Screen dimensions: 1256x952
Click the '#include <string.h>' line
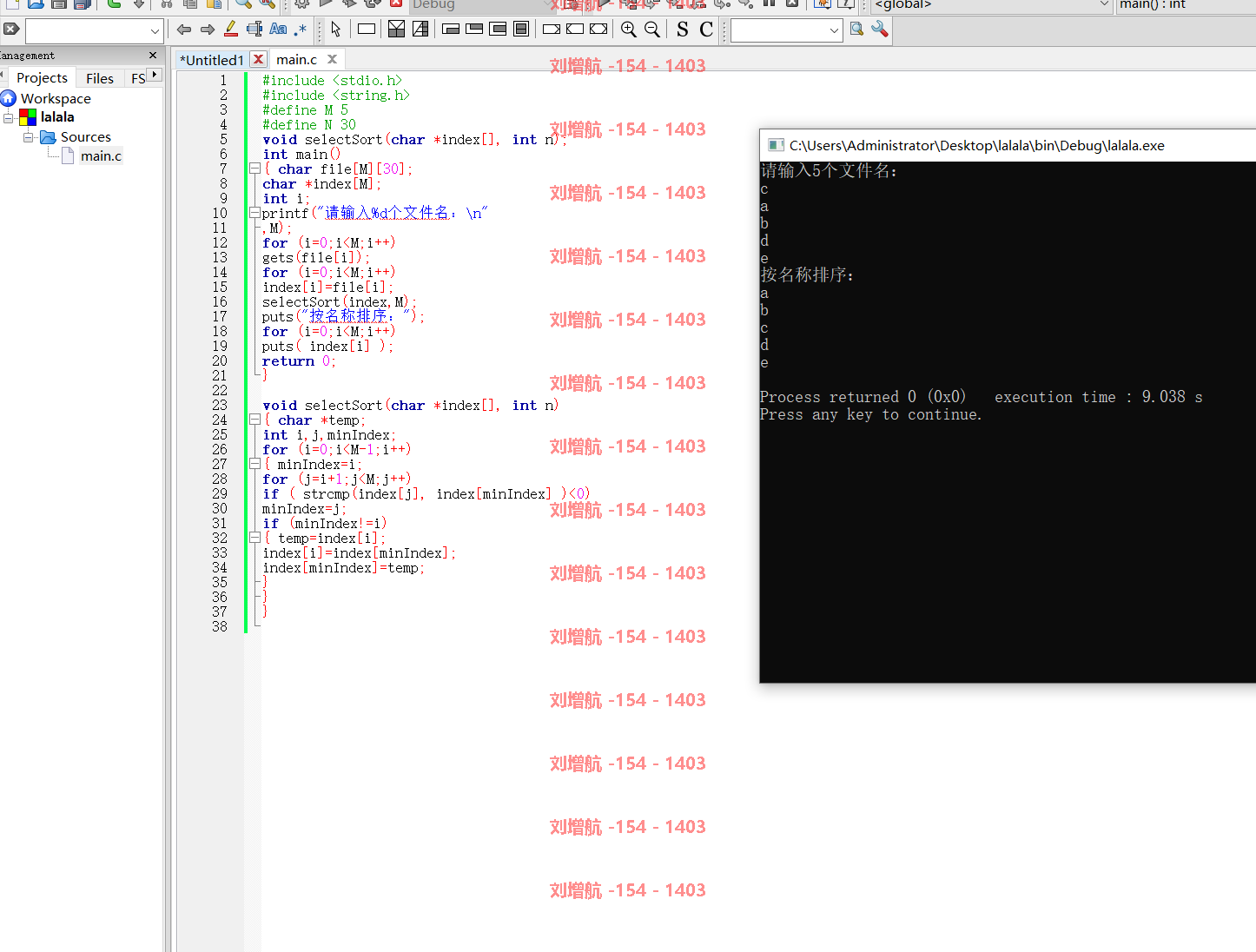(336, 96)
